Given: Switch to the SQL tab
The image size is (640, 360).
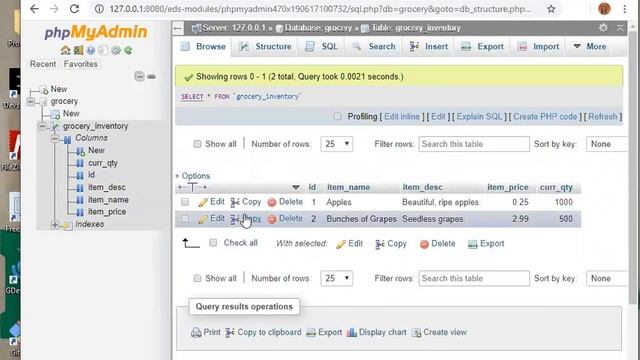Looking at the screenshot, I should point(322,47).
